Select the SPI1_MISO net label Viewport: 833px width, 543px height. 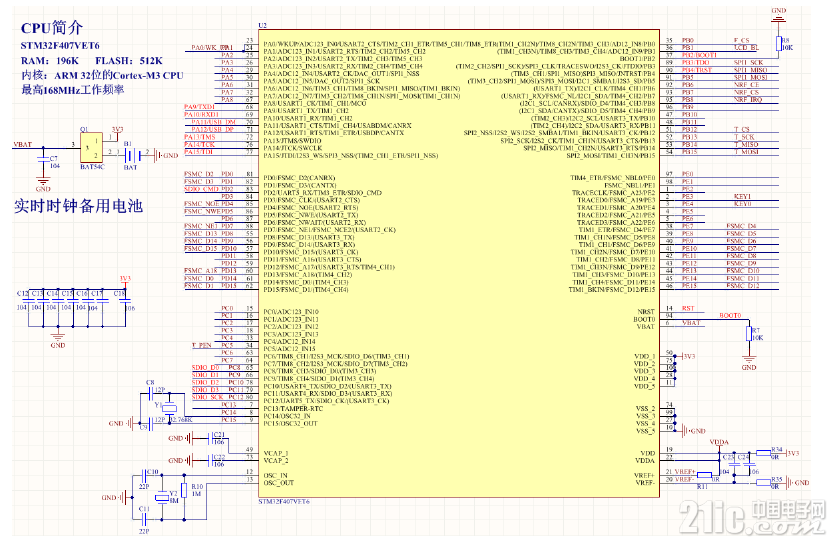(751, 70)
